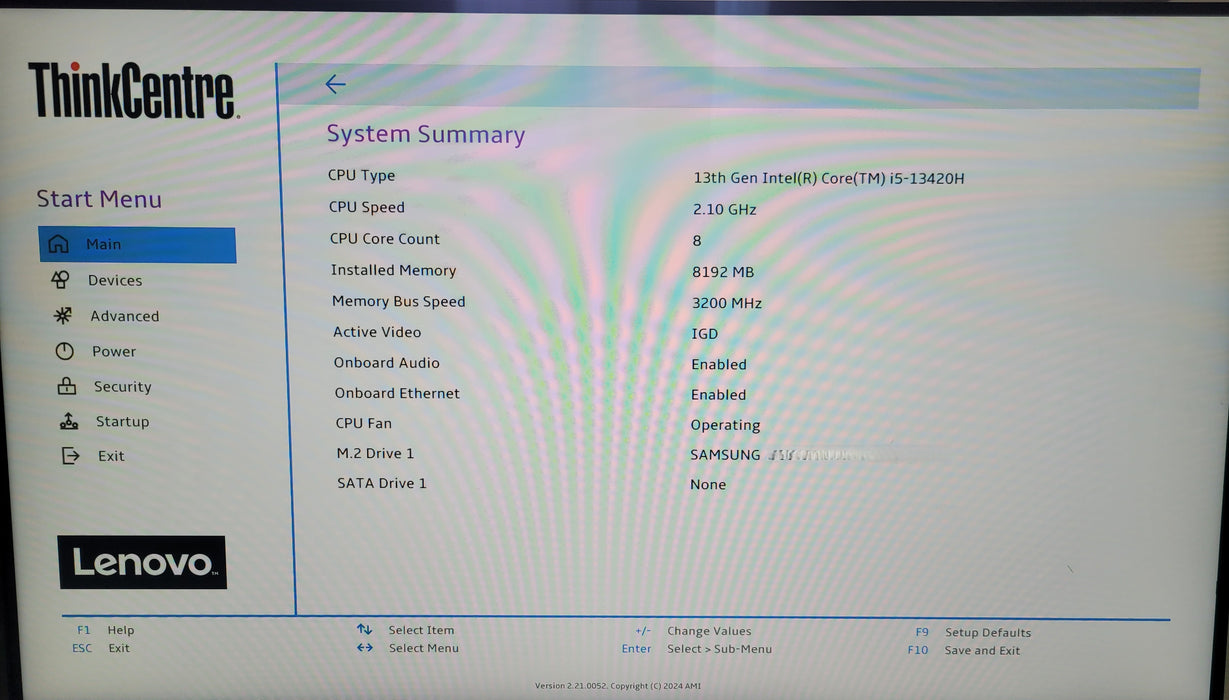Image resolution: width=1229 pixels, height=700 pixels.
Task: Click the i5-13420H CPU value
Action: (829, 179)
